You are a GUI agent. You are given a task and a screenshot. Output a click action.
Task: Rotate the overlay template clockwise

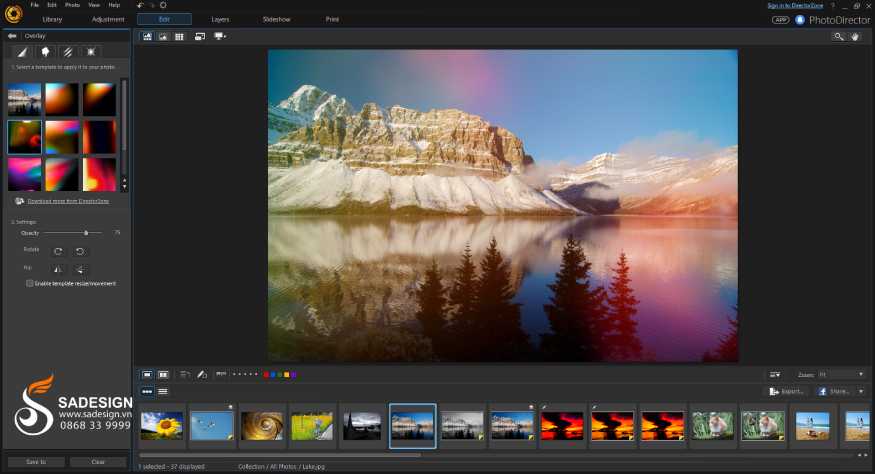(x=58, y=251)
